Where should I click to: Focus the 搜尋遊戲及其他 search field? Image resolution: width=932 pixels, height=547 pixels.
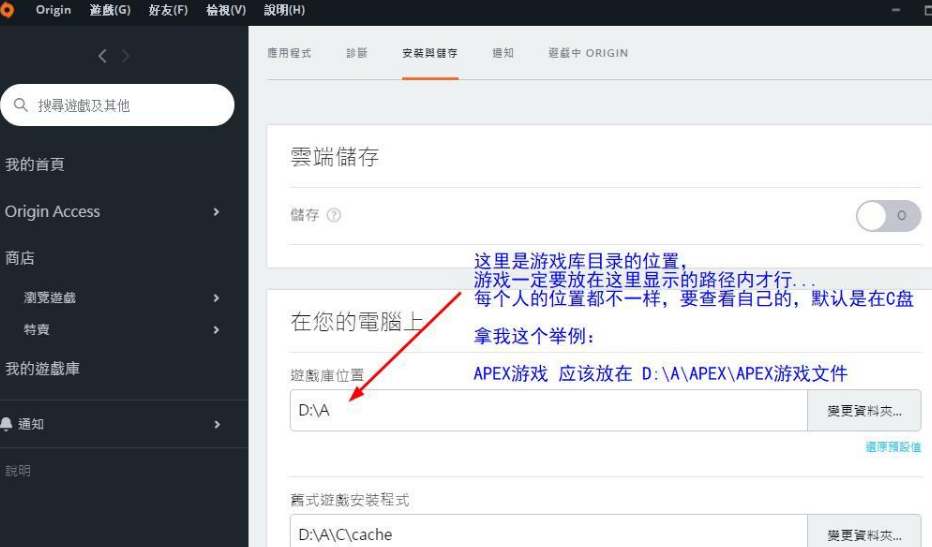coord(117,105)
